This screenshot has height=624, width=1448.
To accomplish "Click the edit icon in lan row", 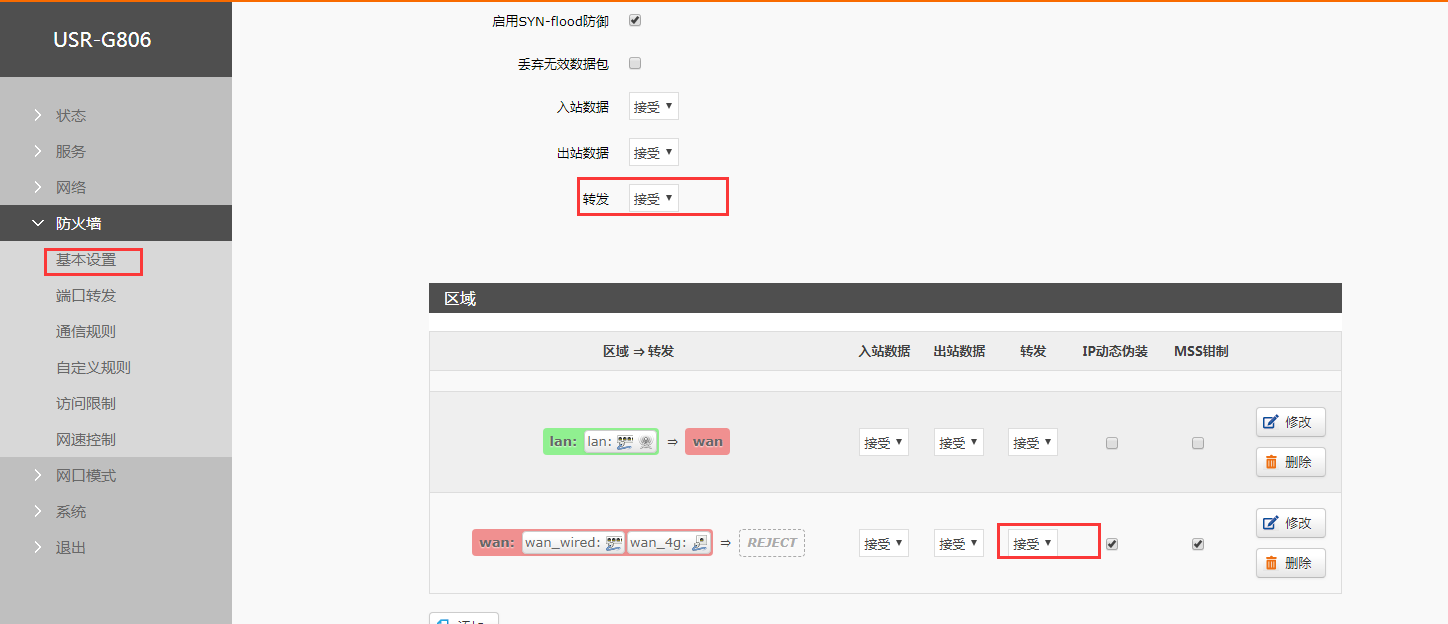I will pos(1271,422).
